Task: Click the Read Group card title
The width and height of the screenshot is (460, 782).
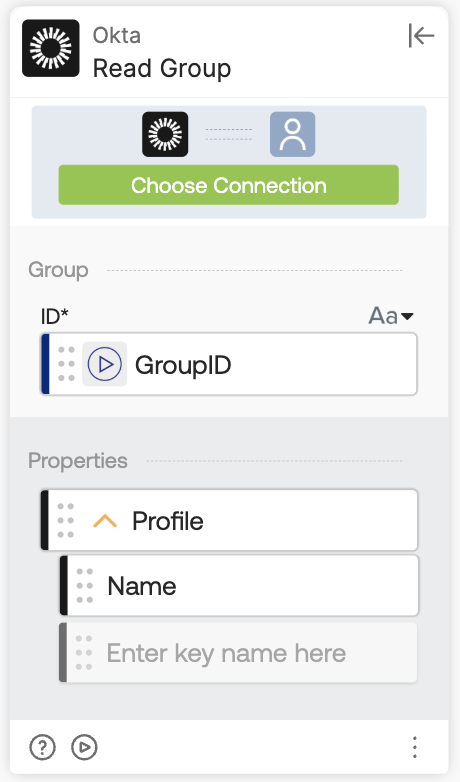Action: [x=162, y=68]
